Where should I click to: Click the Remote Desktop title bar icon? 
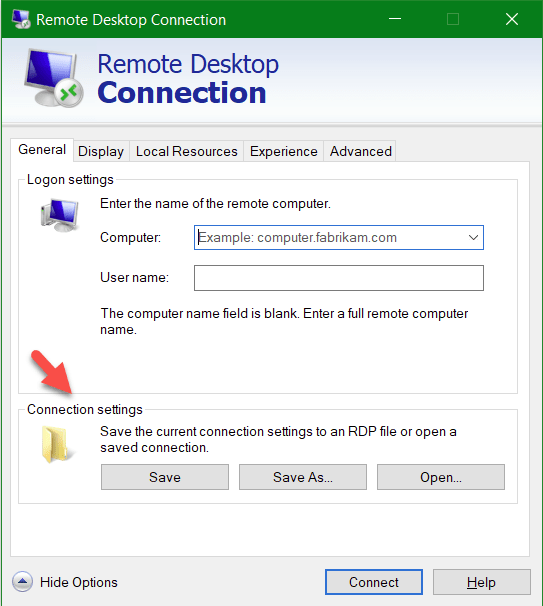(21, 19)
